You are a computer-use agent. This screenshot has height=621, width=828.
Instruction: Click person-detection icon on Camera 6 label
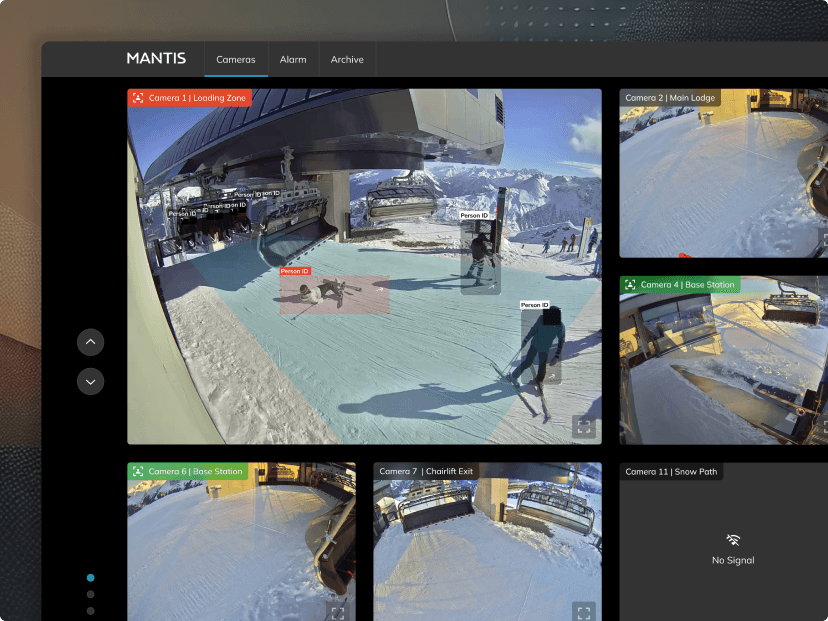point(138,471)
